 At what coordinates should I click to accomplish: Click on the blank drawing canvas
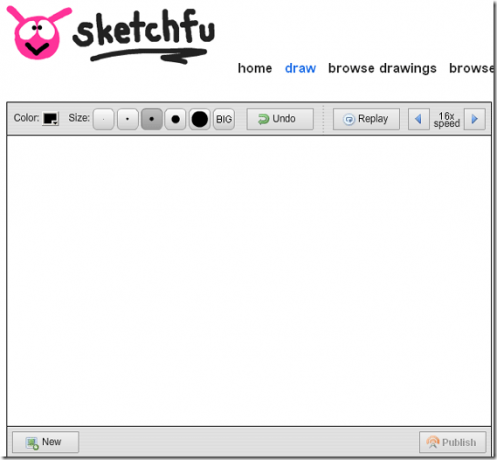pos(249,281)
